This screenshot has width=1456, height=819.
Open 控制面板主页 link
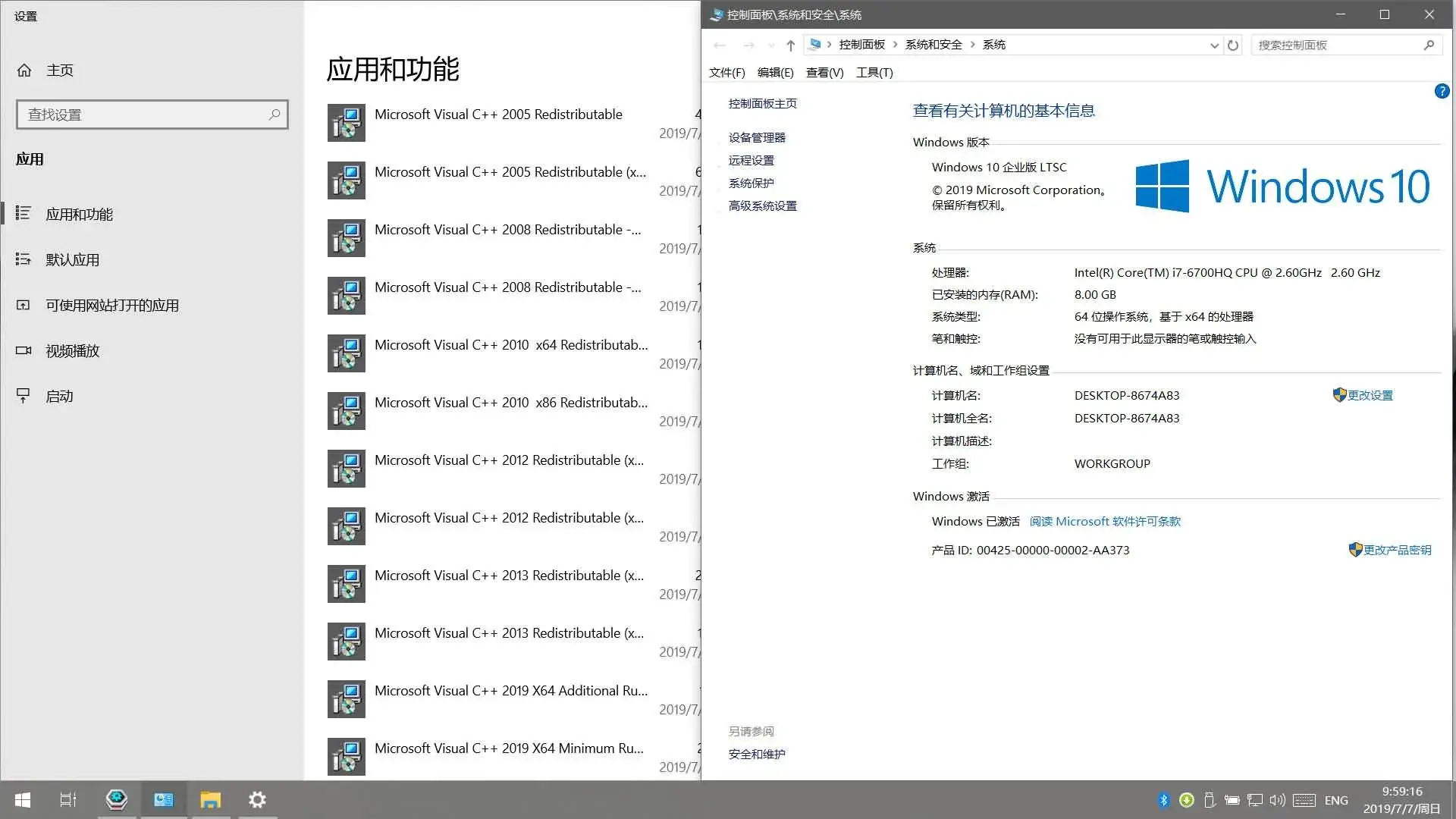point(762,104)
